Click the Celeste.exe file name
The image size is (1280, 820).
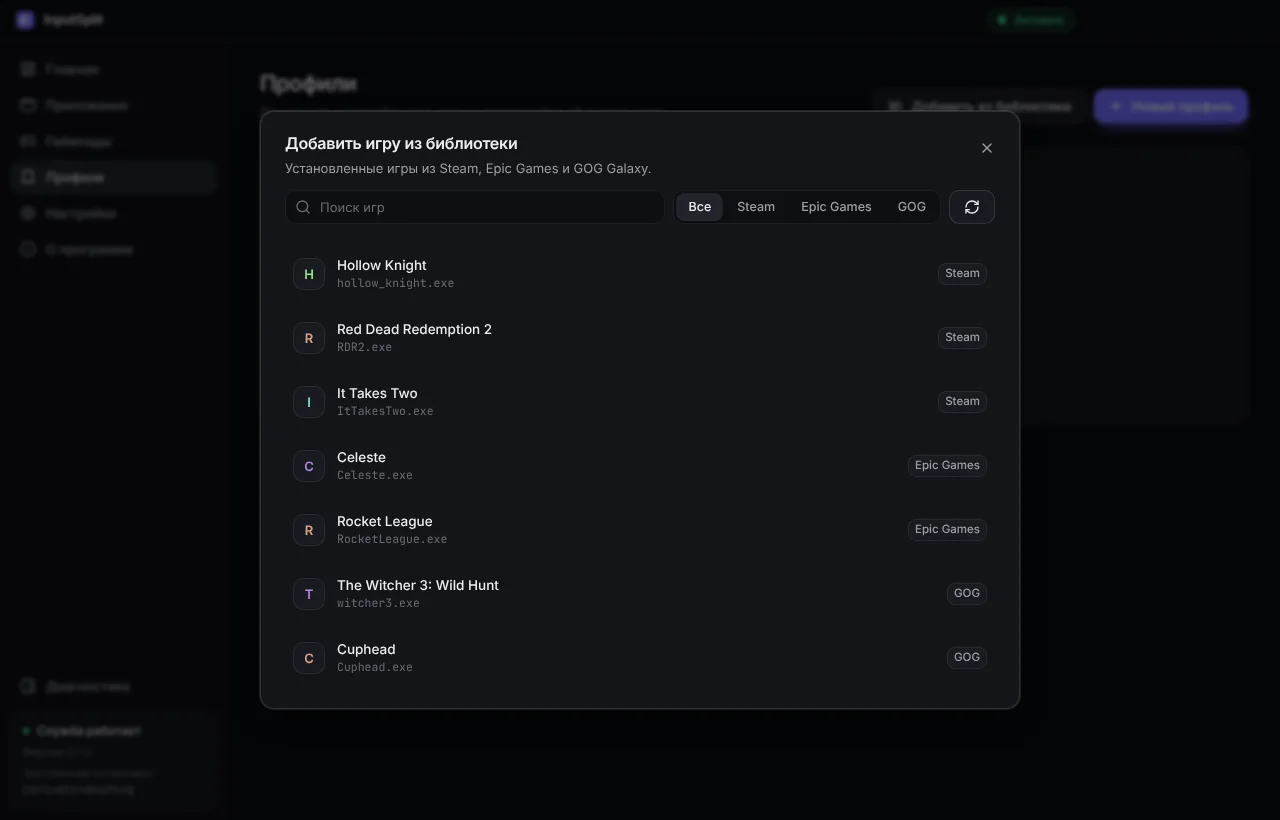coord(375,475)
